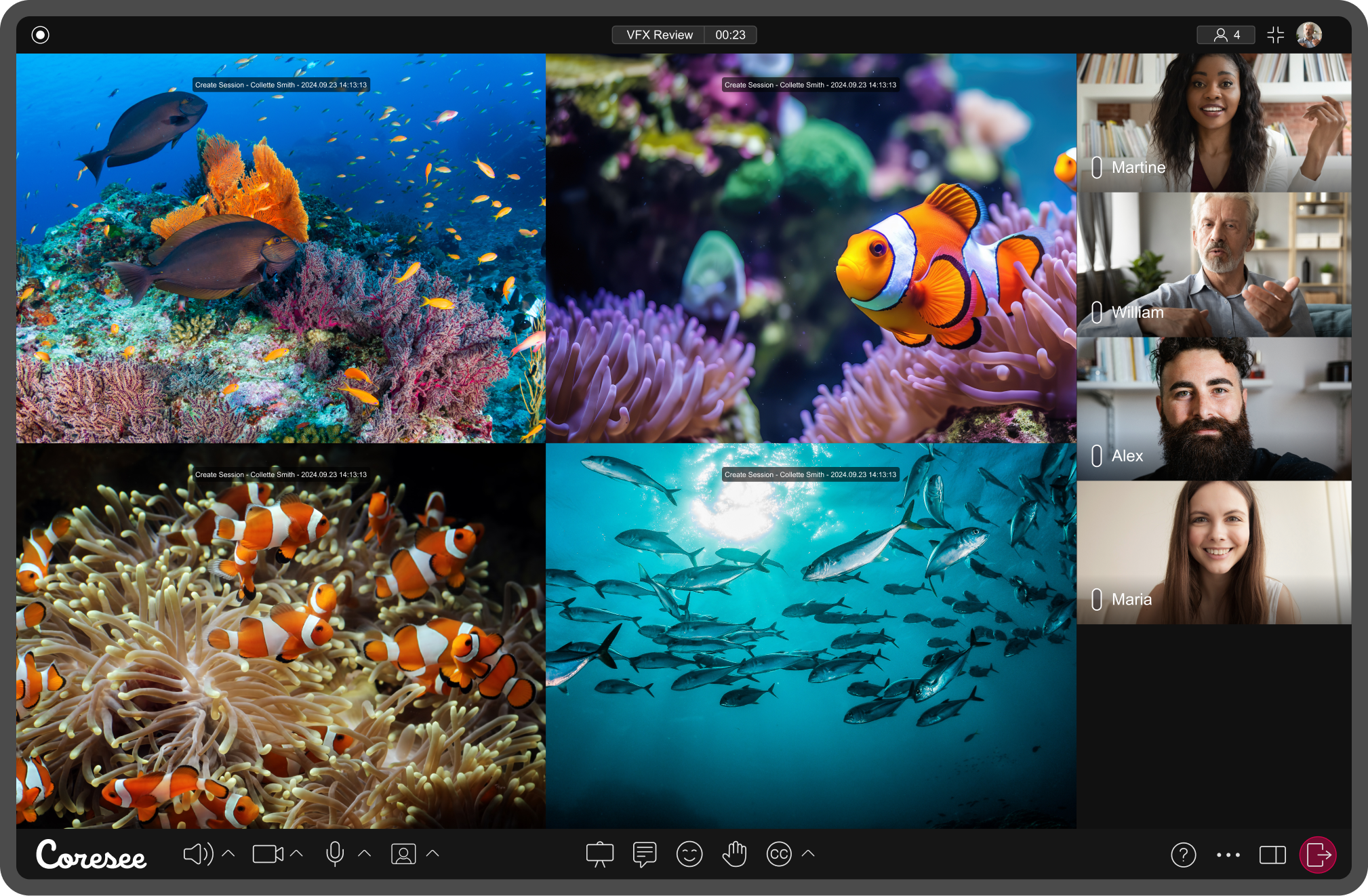Open the chat panel
Image resolution: width=1368 pixels, height=896 pixels.
click(644, 854)
